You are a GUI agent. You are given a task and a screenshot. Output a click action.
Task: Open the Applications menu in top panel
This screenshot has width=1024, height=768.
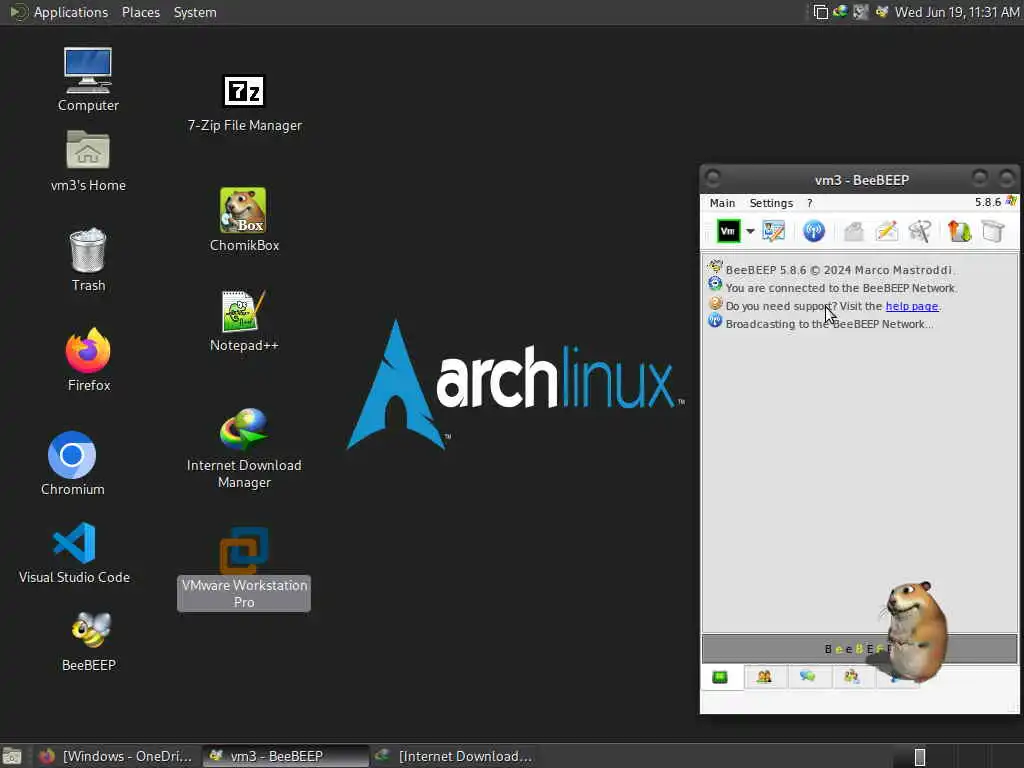click(x=71, y=12)
